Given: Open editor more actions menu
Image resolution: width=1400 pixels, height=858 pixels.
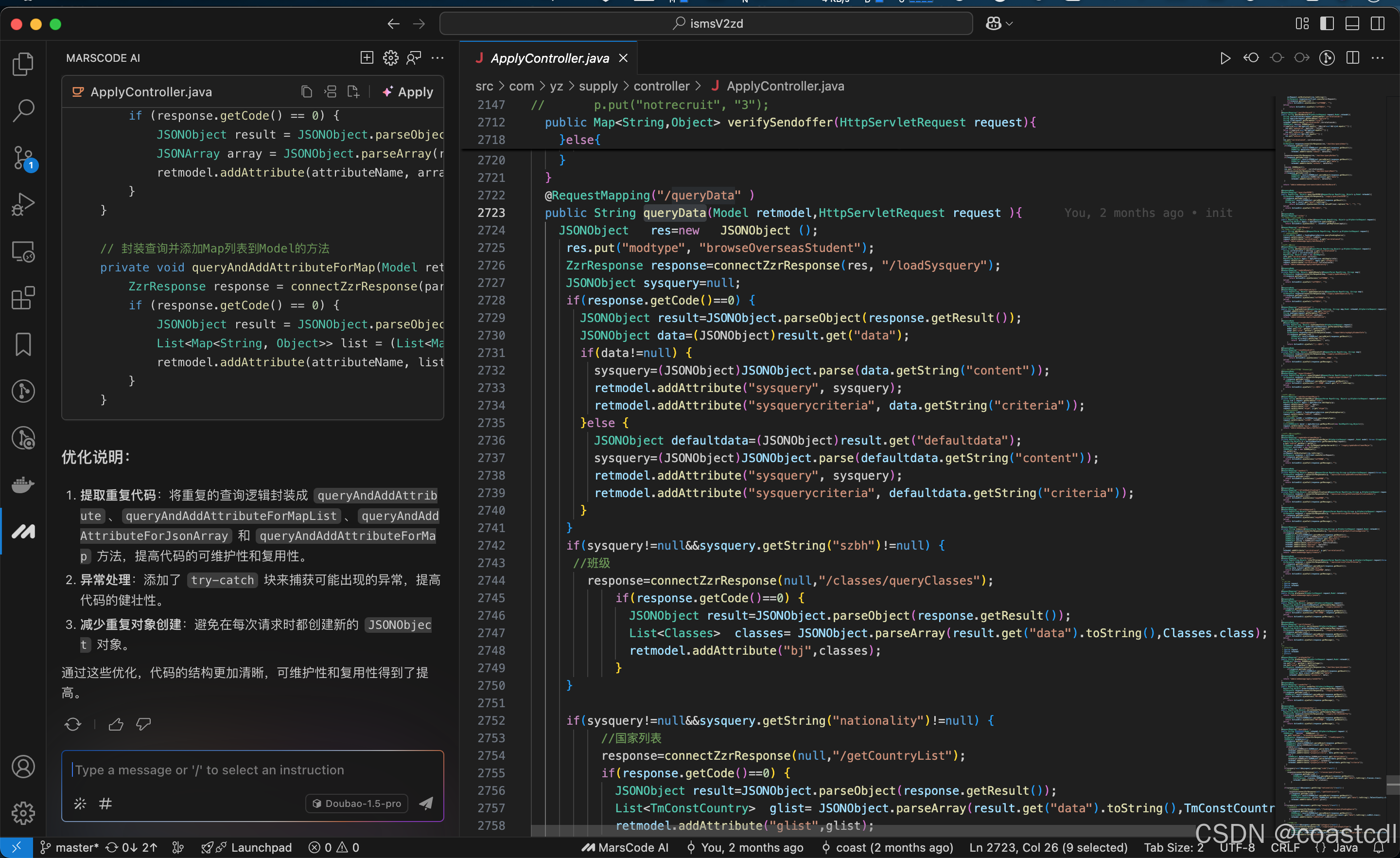Looking at the screenshot, I should pos(1378,58).
